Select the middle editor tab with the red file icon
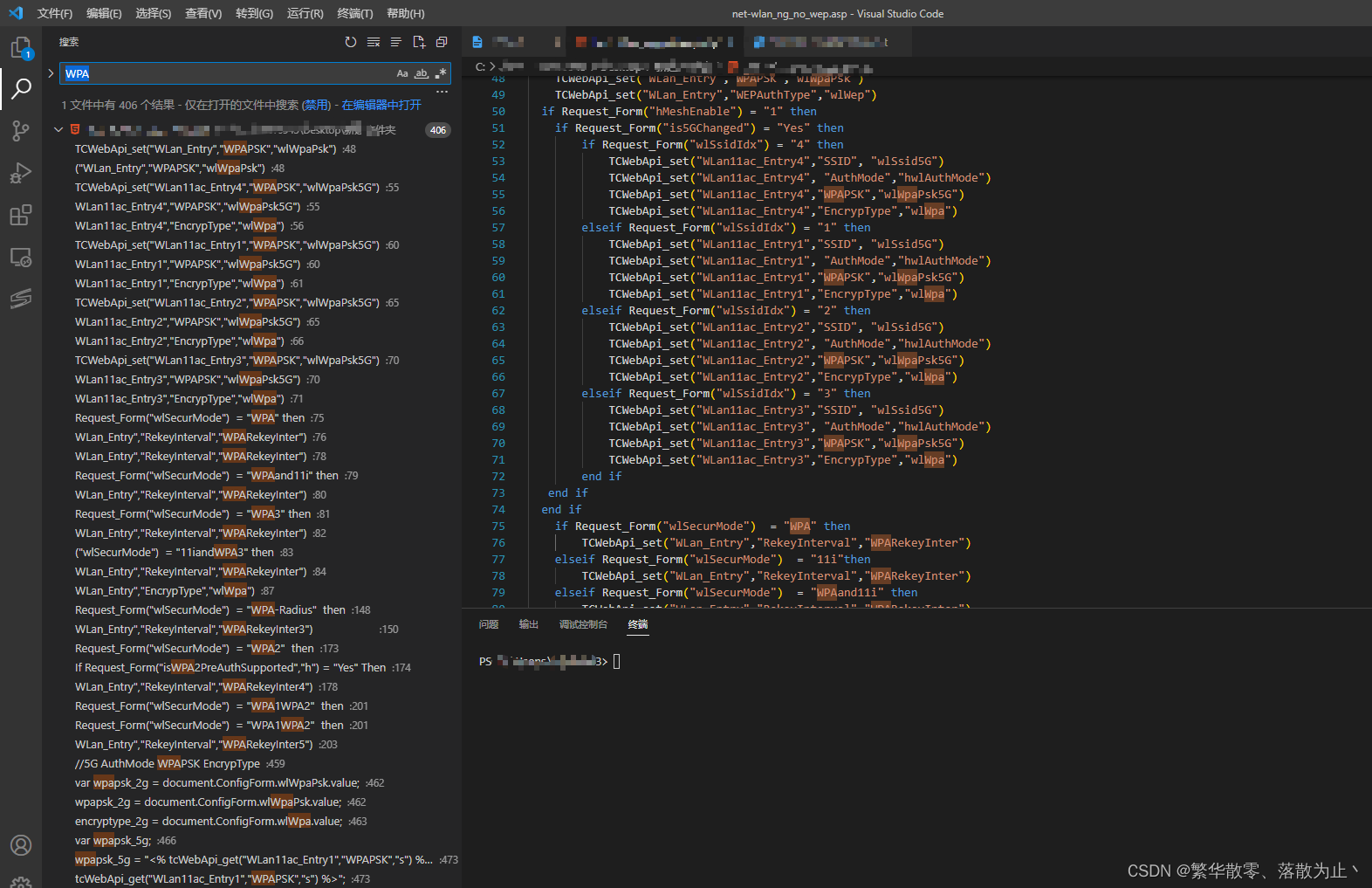The image size is (1372, 888). point(655,42)
